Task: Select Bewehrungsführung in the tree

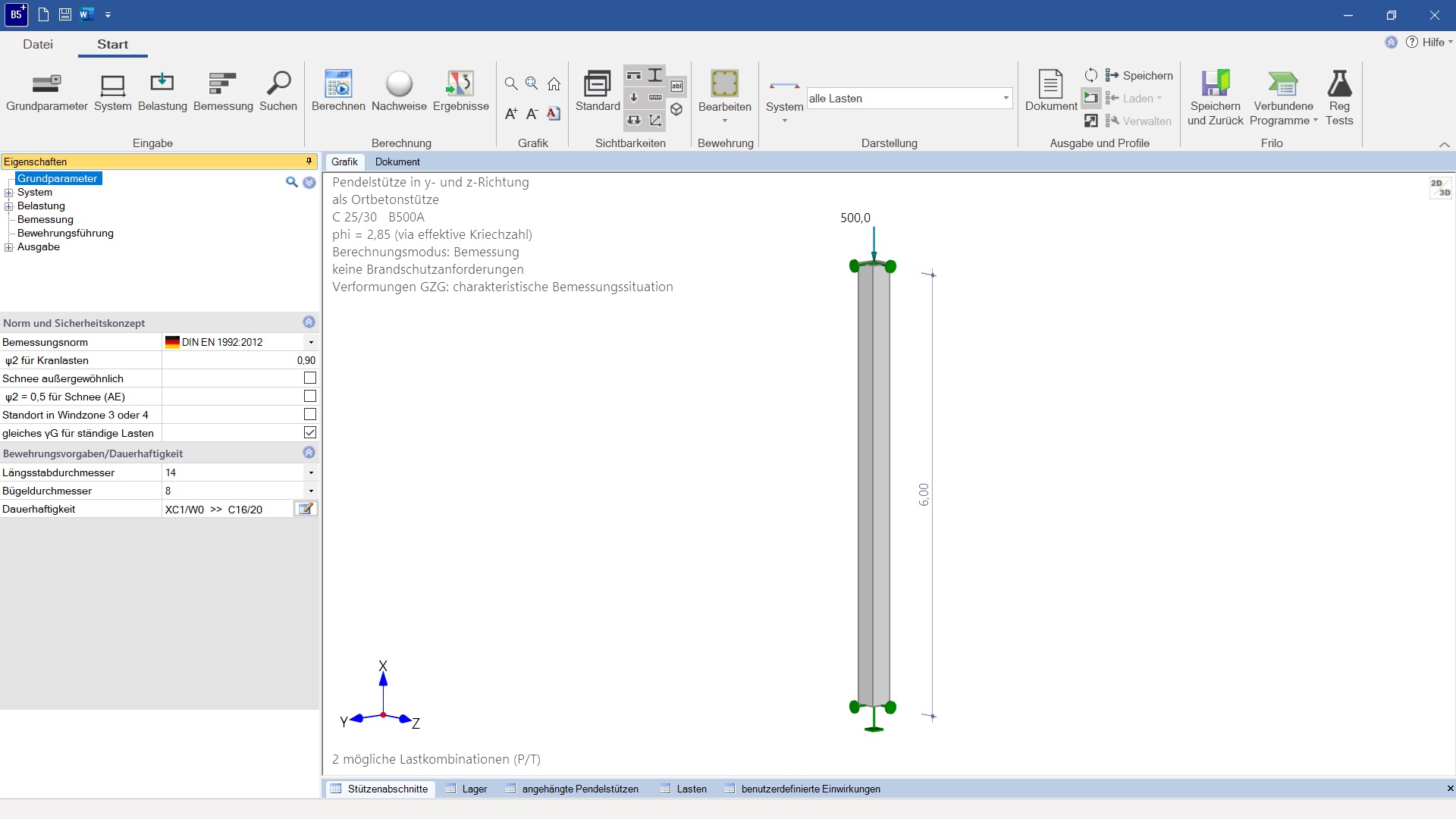Action: pos(65,234)
